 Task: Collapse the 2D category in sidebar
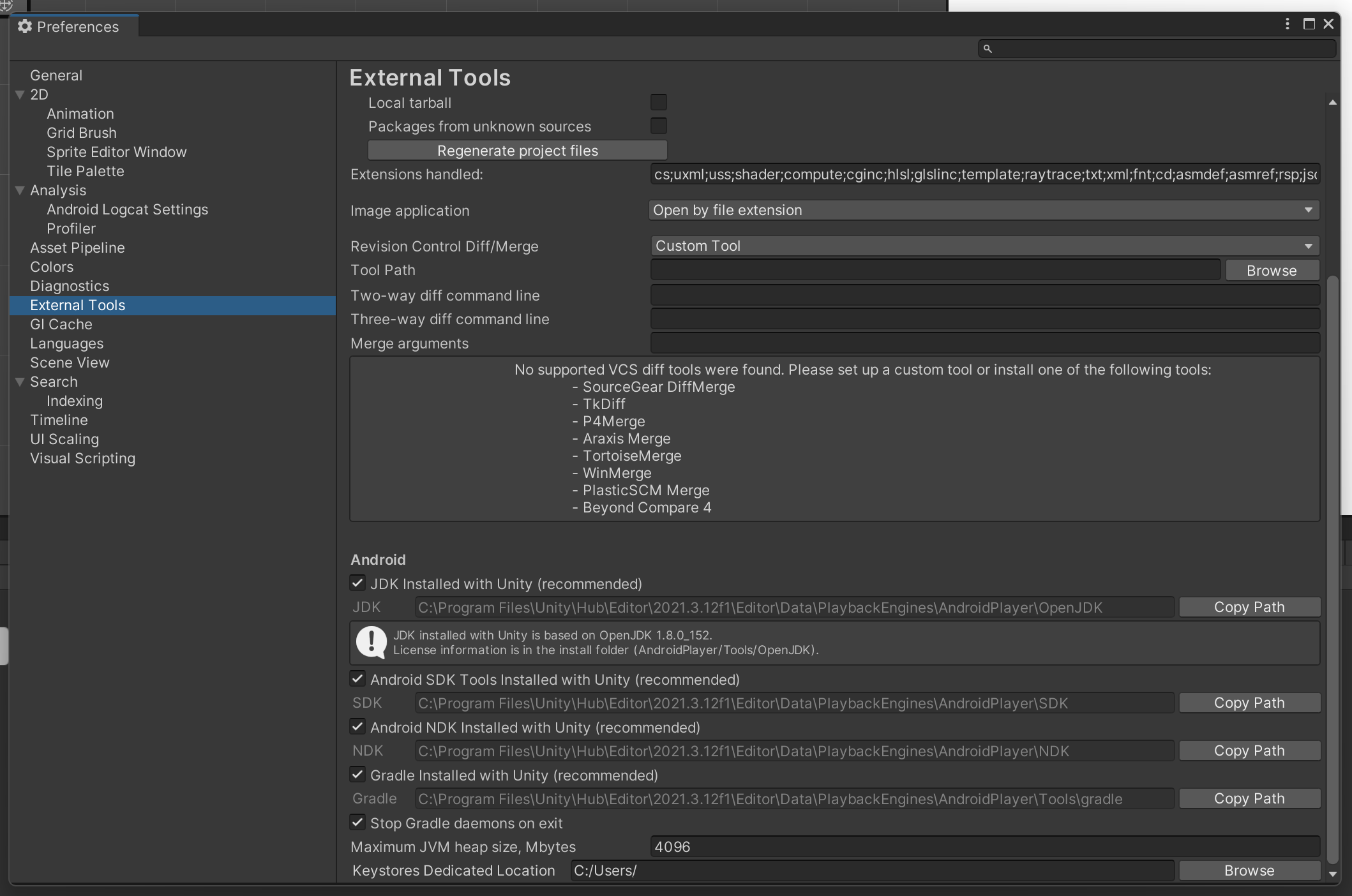[x=20, y=94]
